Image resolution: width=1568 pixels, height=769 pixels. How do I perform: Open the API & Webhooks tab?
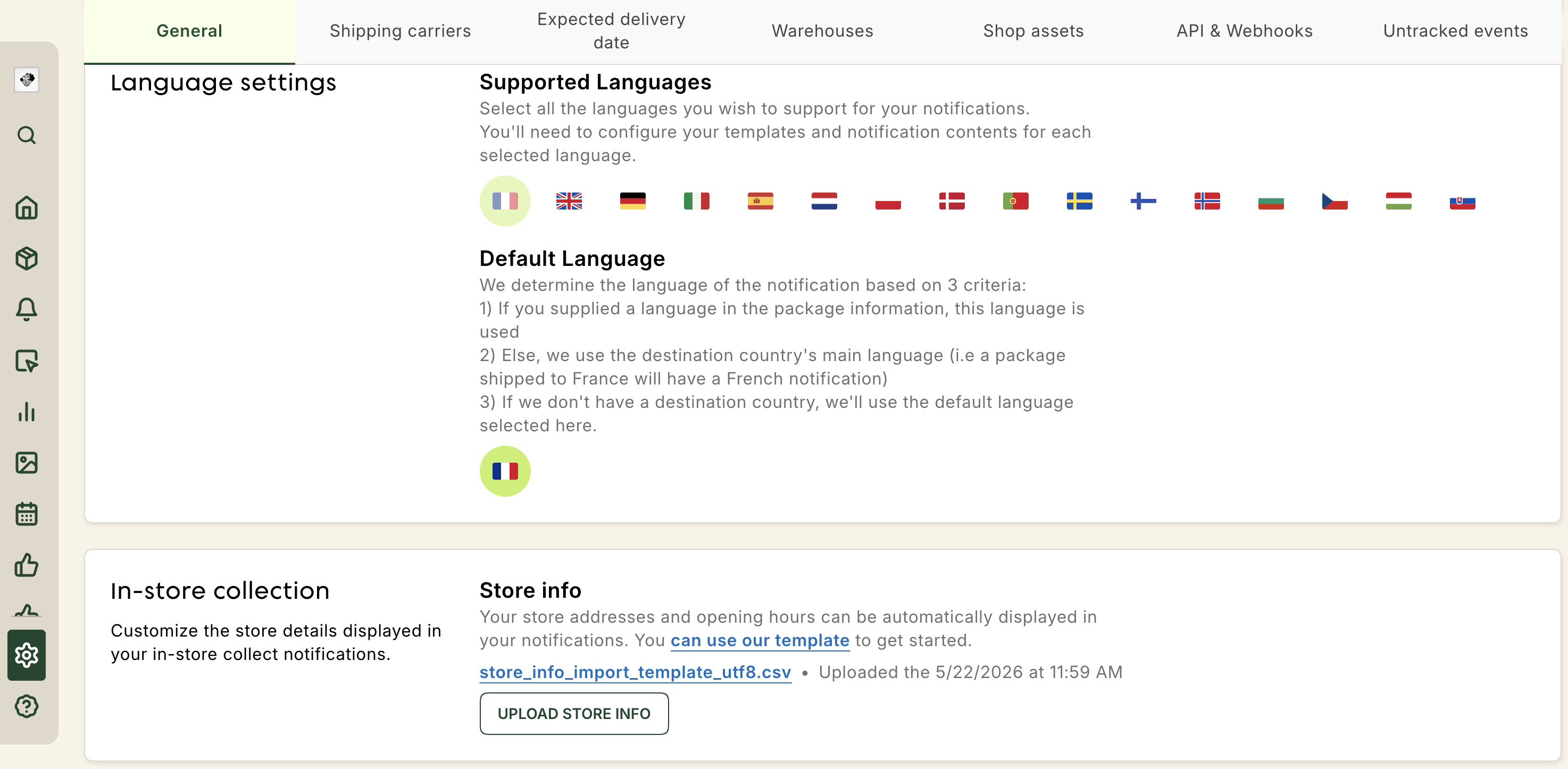[x=1244, y=31]
